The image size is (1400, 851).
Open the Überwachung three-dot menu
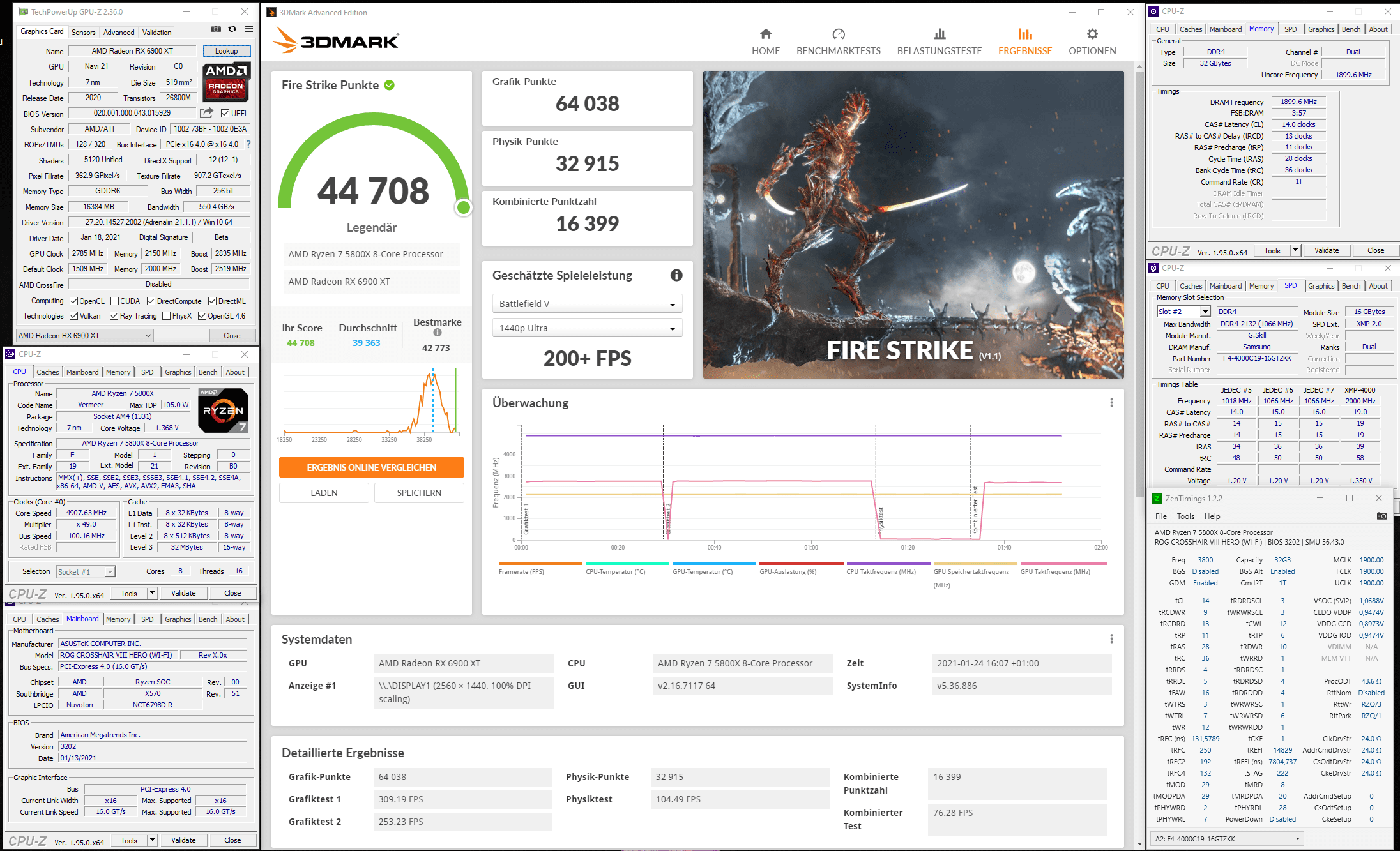(1111, 403)
